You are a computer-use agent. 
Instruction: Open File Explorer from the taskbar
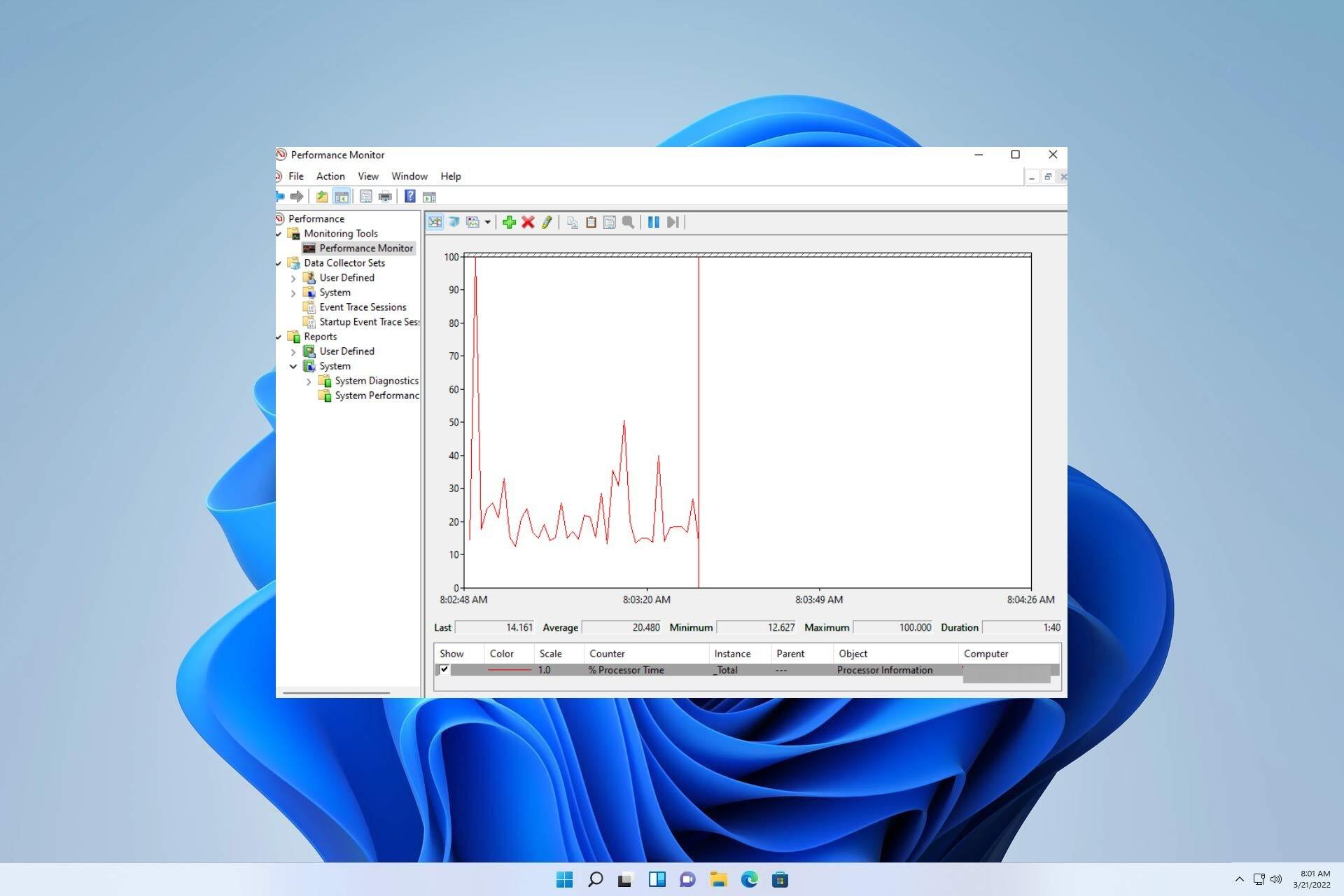coord(718,879)
